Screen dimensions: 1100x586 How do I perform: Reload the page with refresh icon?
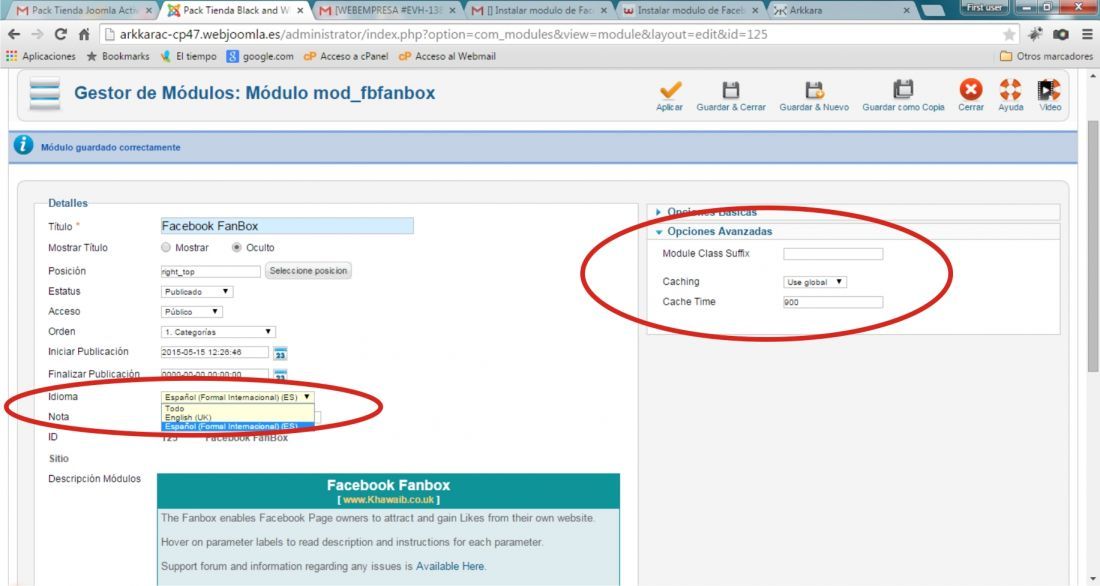60,34
